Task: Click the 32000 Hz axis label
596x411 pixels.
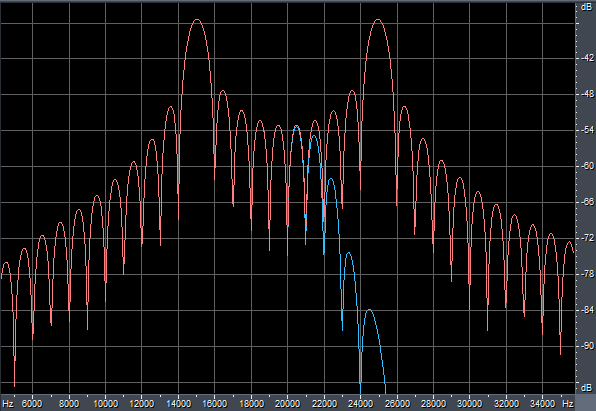Action: pos(506,403)
